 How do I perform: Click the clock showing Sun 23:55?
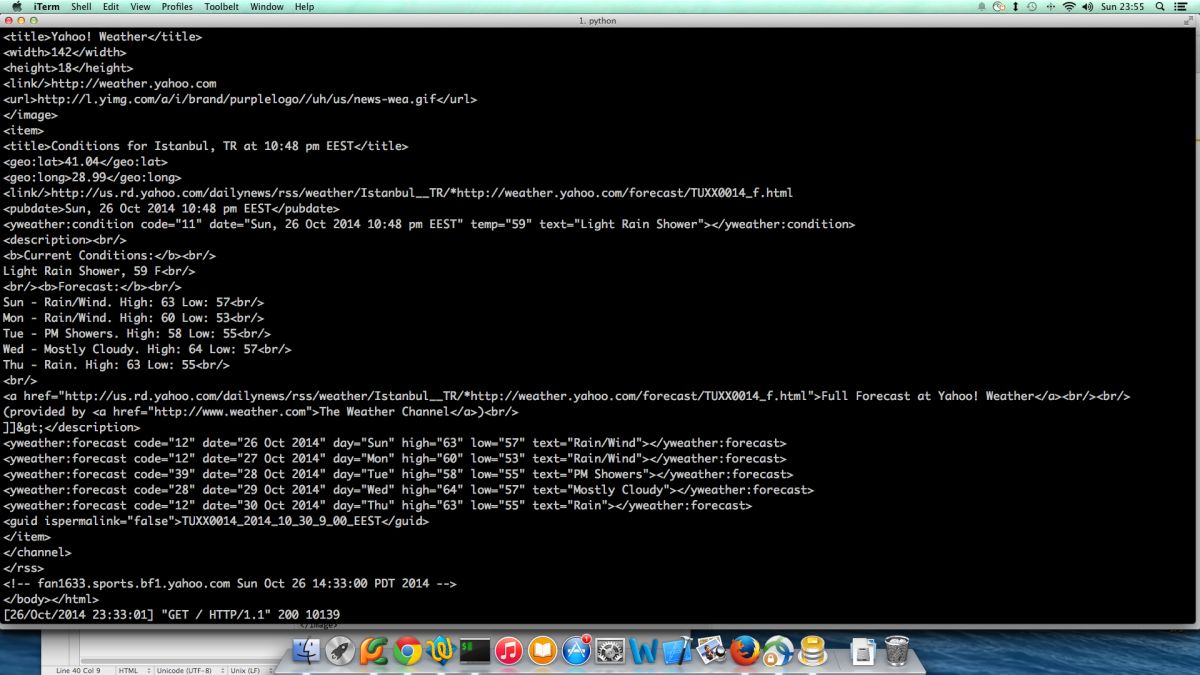click(1122, 6)
